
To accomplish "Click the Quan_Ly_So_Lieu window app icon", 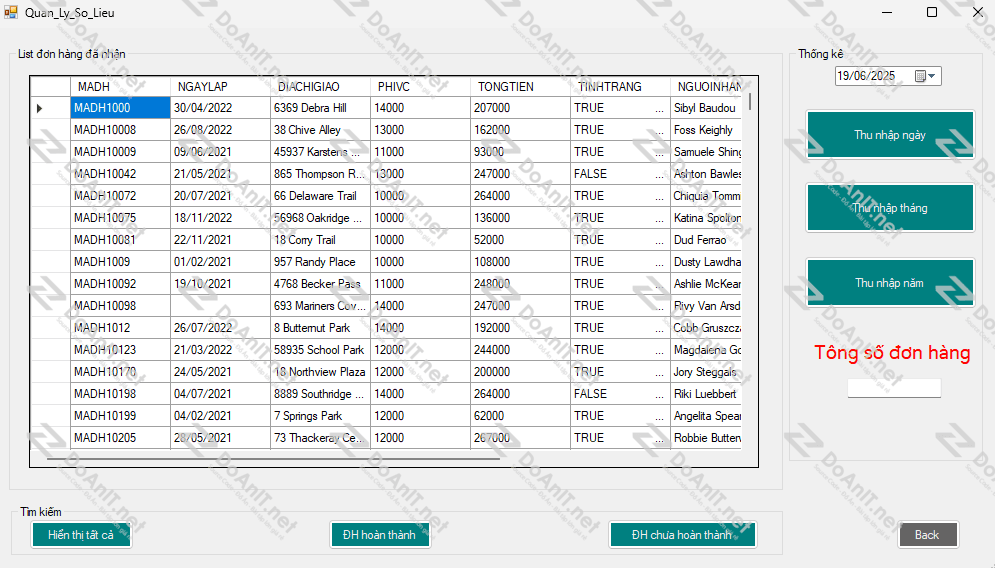I will 11,12.
